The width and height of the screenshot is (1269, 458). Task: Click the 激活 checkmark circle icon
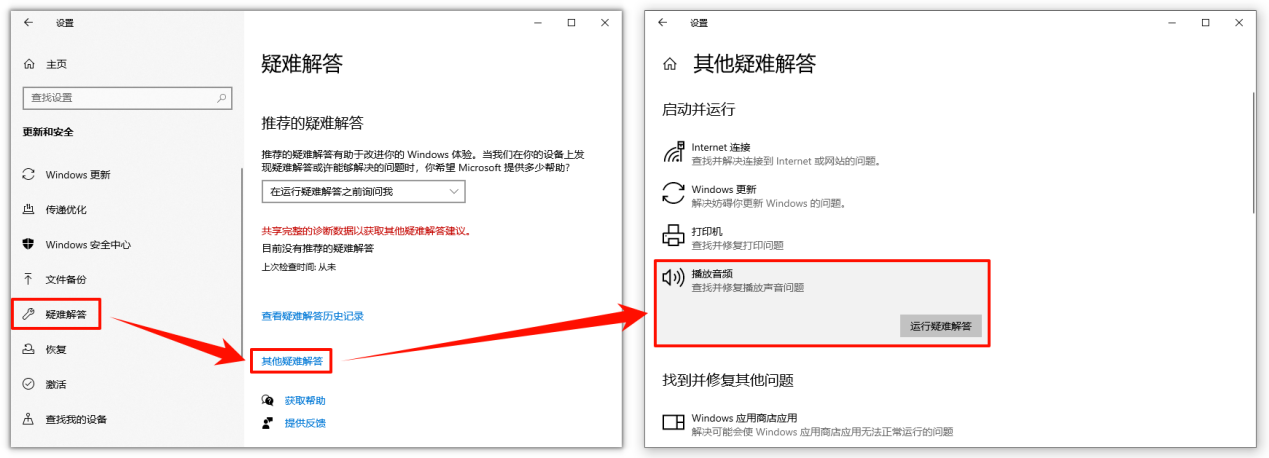(x=28, y=384)
